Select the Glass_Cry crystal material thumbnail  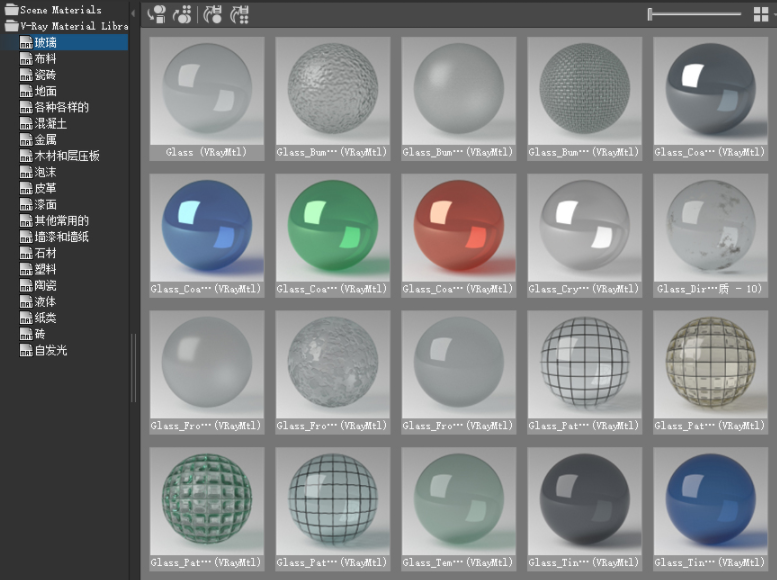[x=584, y=235]
